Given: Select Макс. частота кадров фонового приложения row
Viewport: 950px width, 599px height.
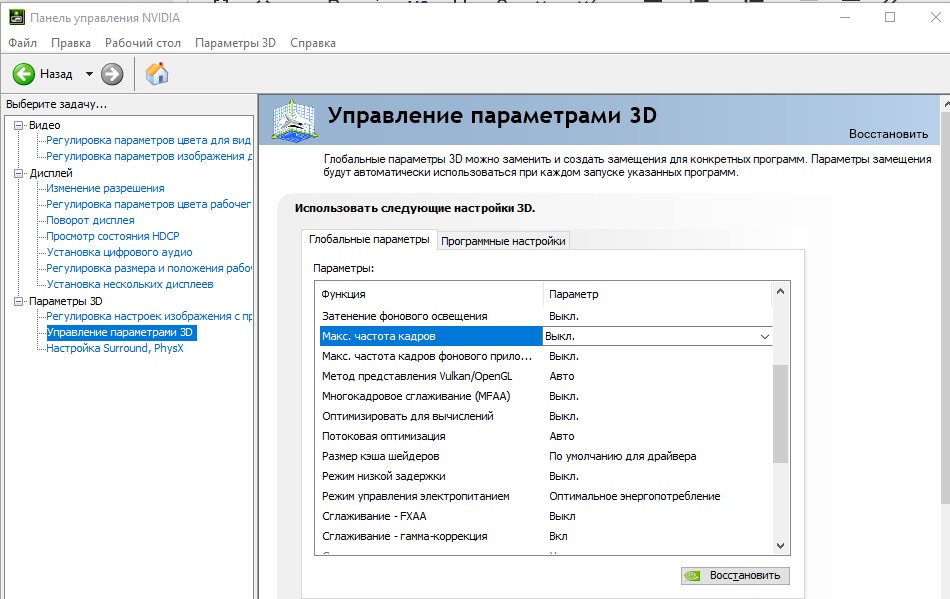Looking at the screenshot, I should [x=545, y=356].
